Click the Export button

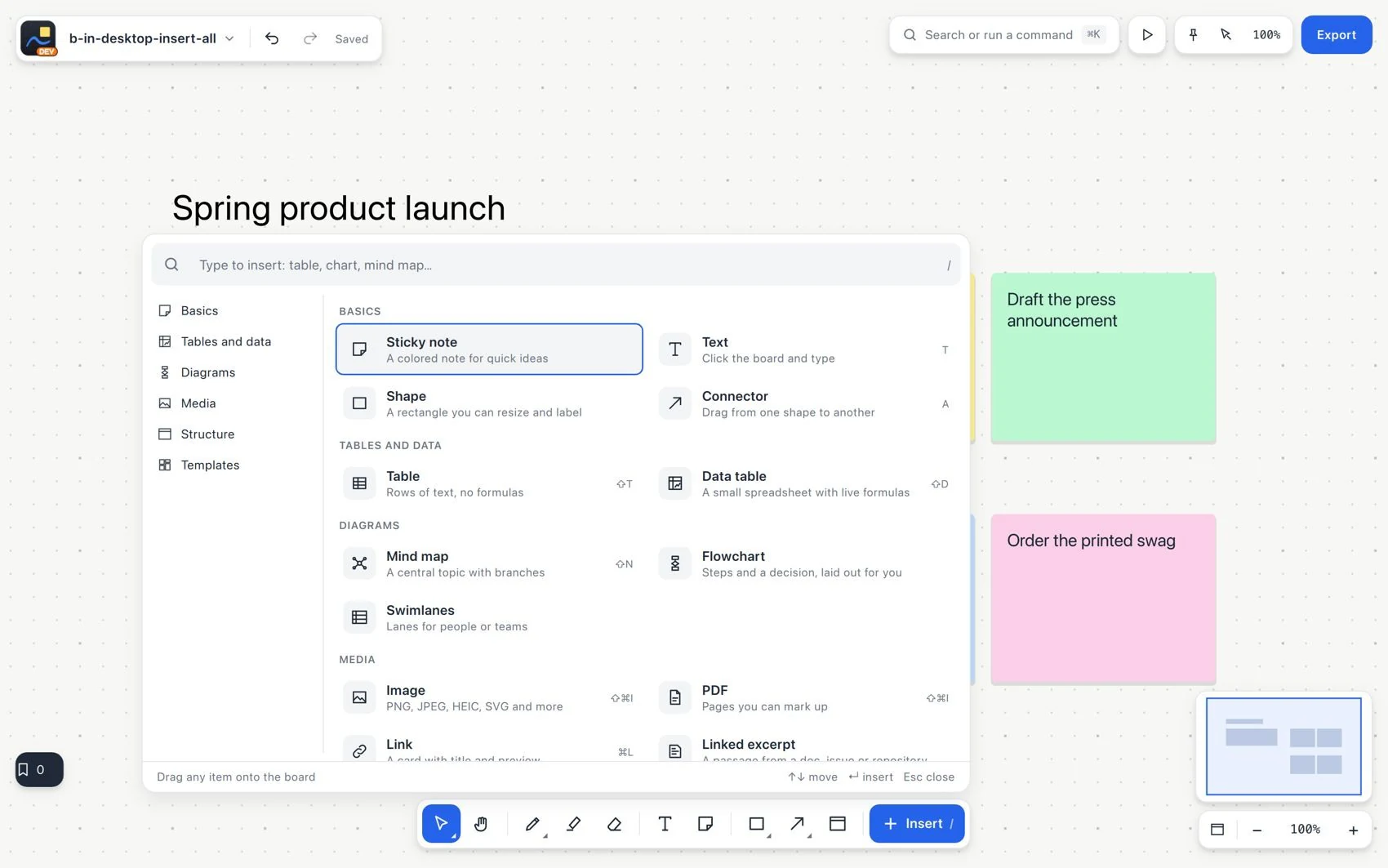1337,35
